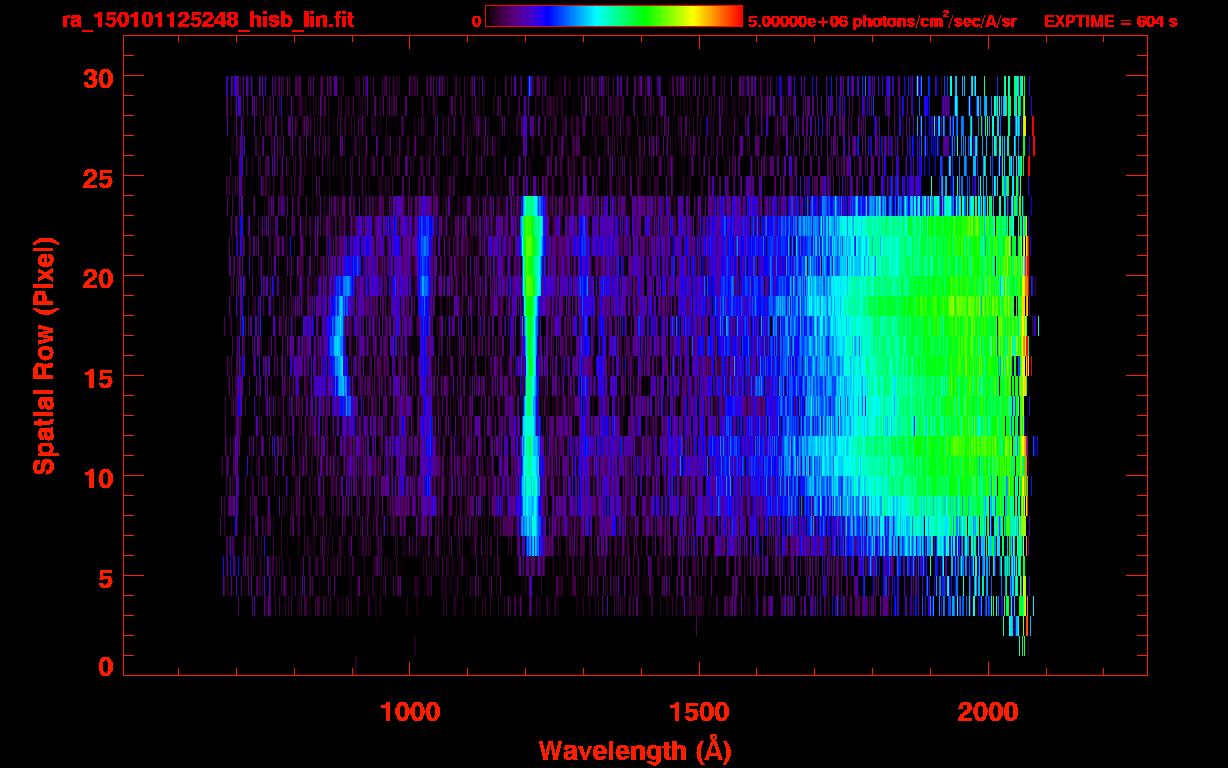Click the curved cyan emission feature near 870 Å
The image size is (1228, 768).
(338, 345)
